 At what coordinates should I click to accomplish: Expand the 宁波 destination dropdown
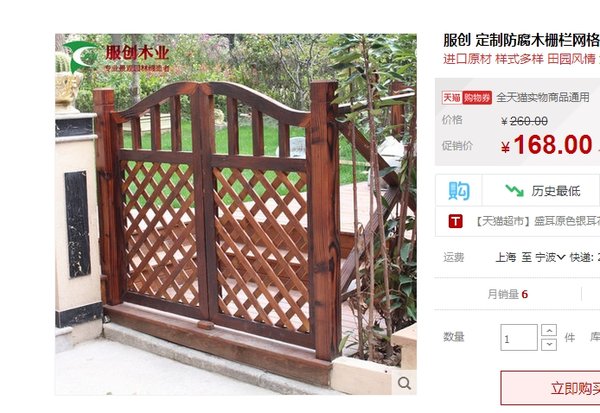[x=550, y=257]
